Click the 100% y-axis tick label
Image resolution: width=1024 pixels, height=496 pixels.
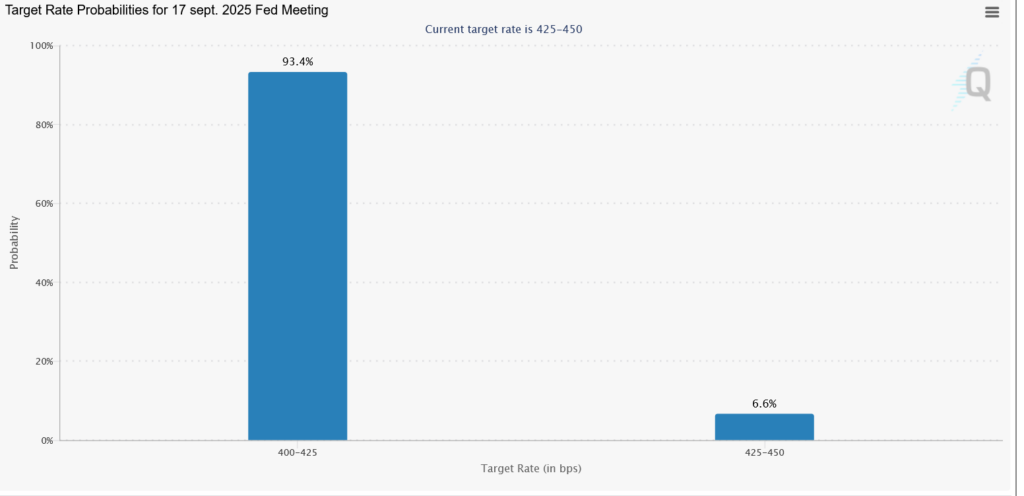42,46
